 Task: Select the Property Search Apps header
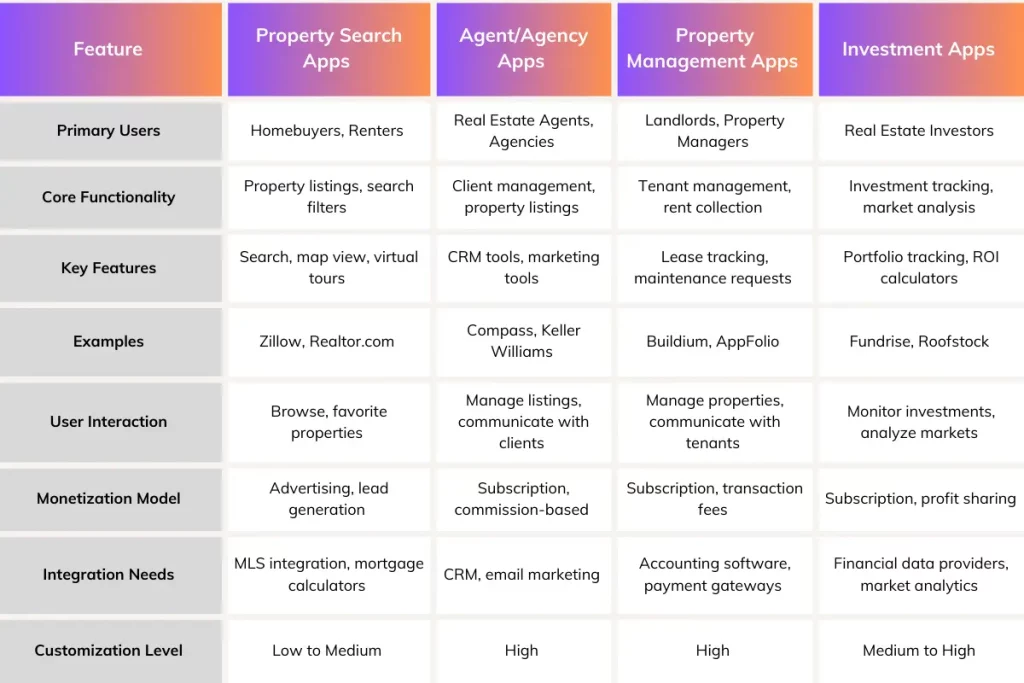[x=328, y=49]
